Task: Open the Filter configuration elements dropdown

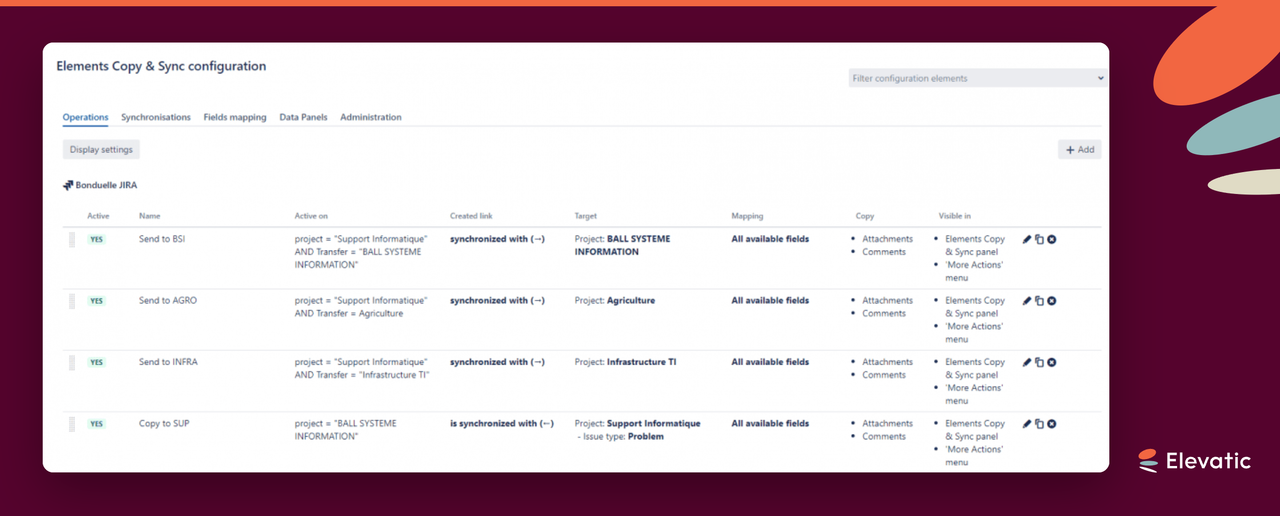Action: [978, 78]
